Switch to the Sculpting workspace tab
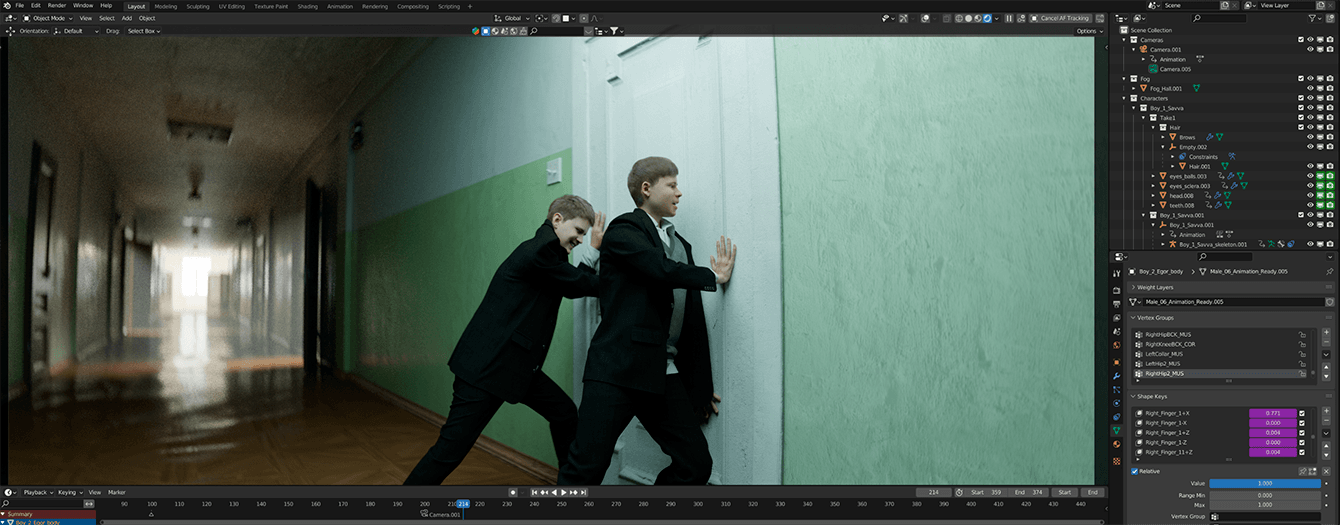The width and height of the screenshot is (1340, 525). coord(198,6)
